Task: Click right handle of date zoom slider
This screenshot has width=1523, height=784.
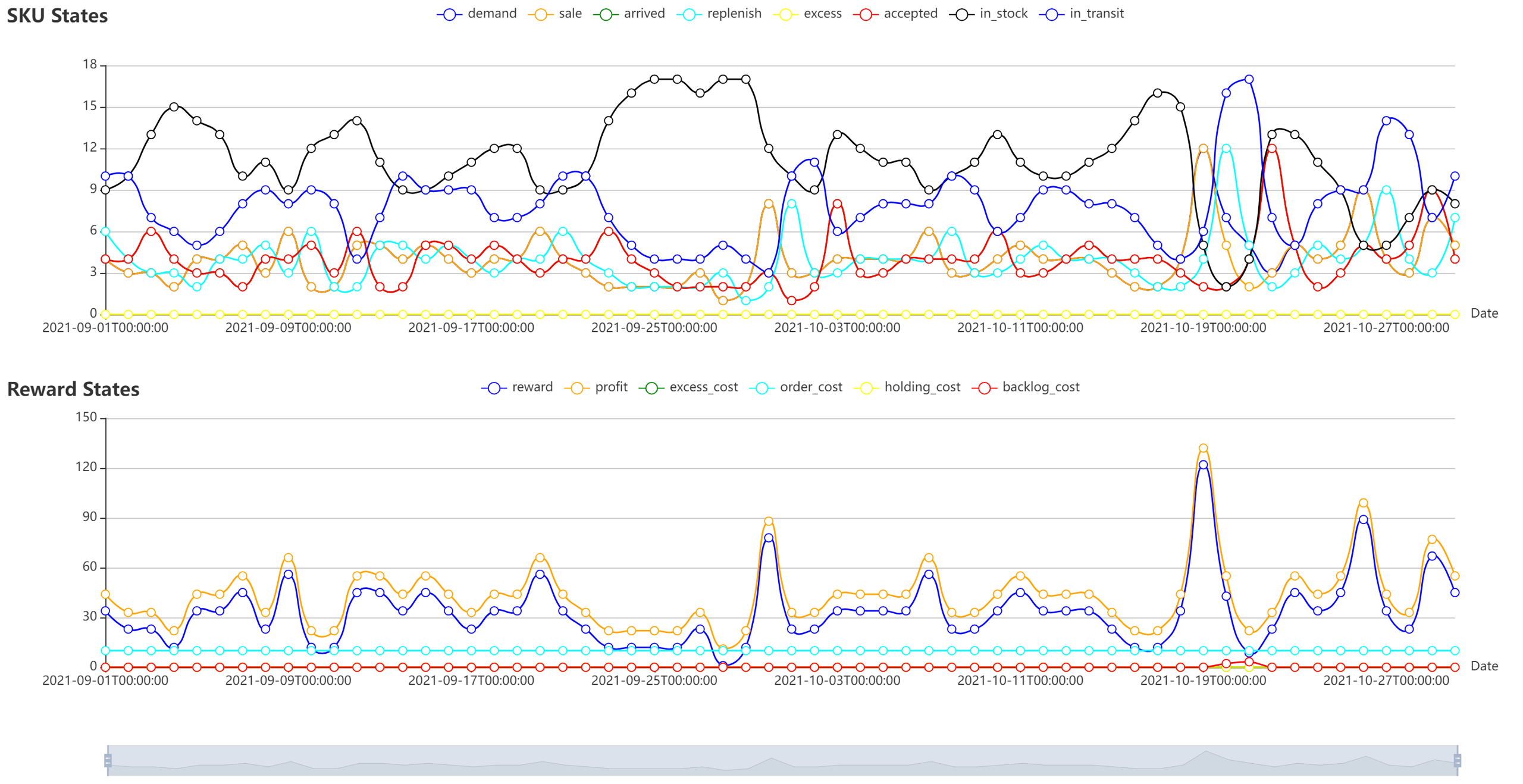Action: [1457, 760]
